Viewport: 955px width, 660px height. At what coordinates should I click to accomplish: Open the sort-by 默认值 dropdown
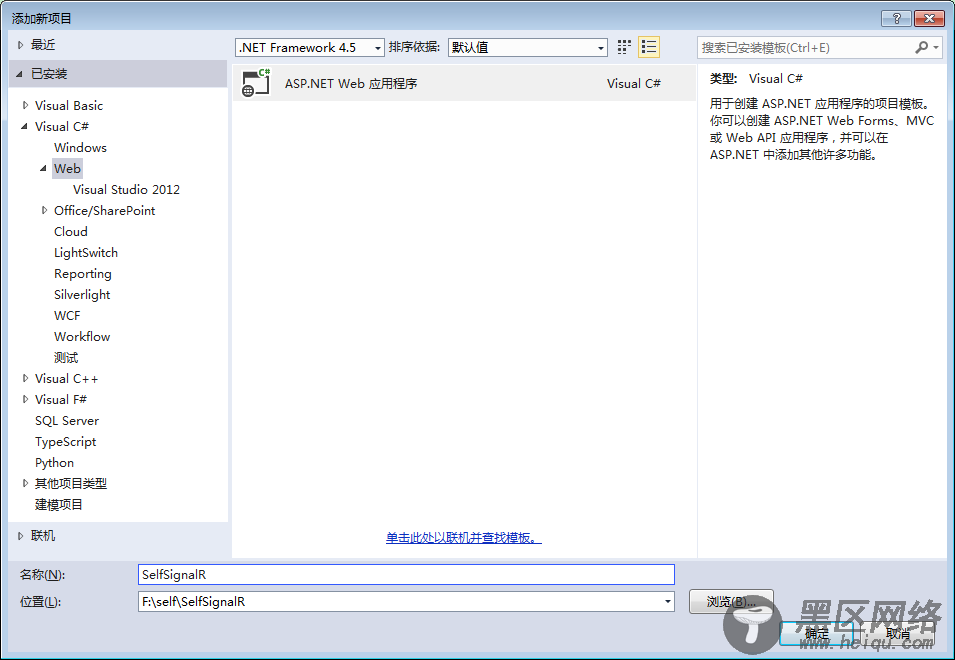click(527, 47)
